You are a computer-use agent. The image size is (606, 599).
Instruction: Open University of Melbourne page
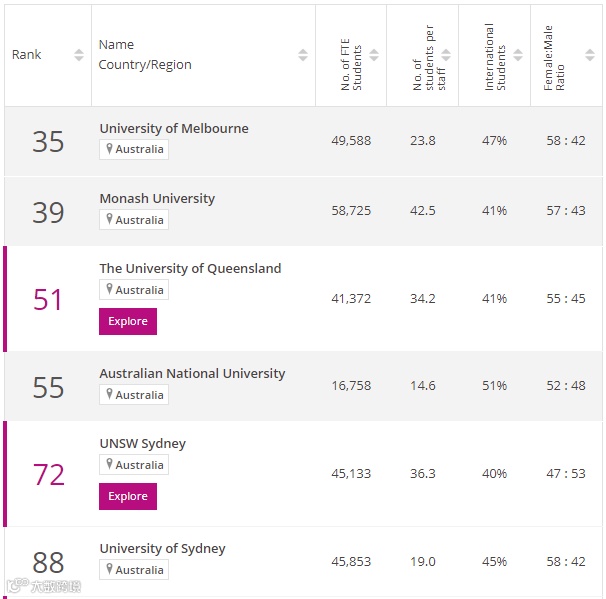(x=174, y=129)
